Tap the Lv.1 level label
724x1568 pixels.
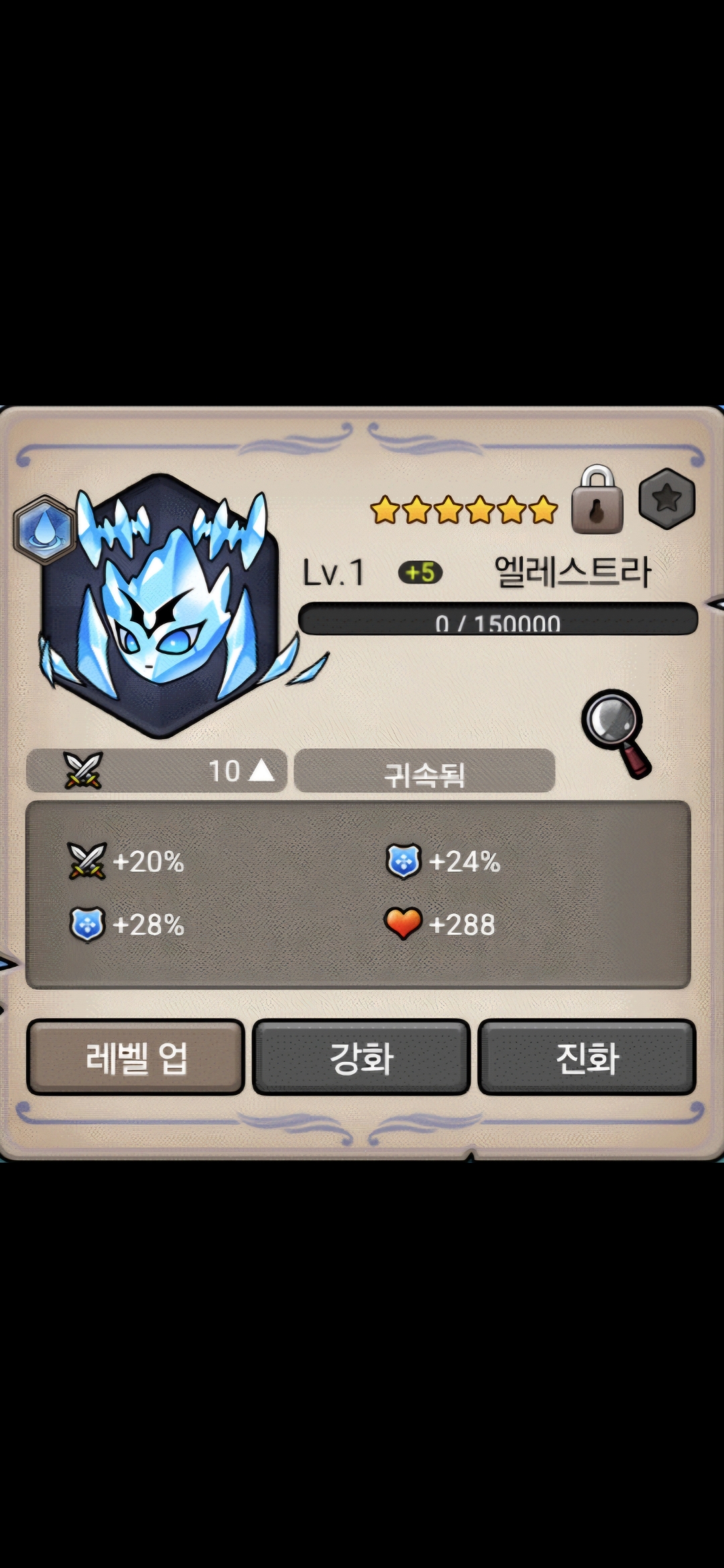[333, 574]
